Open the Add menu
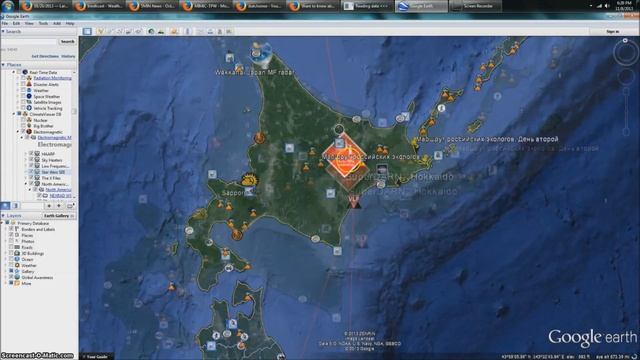The width and height of the screenshot is (640, 360). (x=57, y=24)
